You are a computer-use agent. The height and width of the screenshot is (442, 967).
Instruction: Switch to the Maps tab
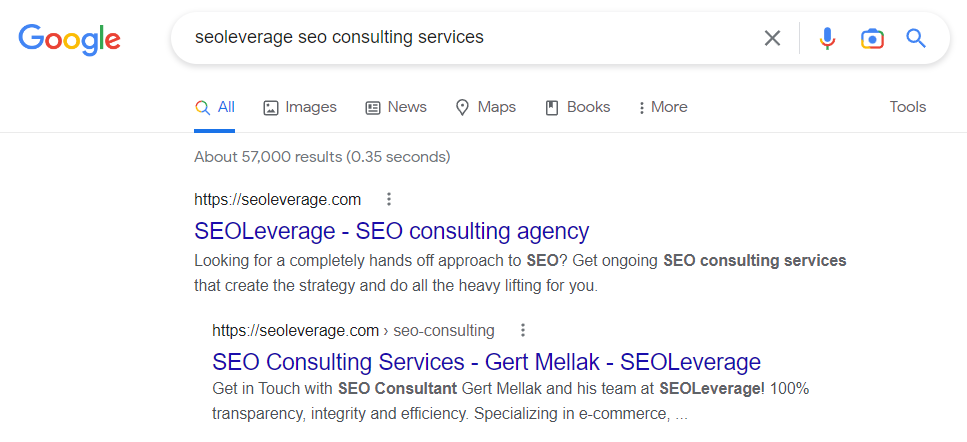click(485, 107)
